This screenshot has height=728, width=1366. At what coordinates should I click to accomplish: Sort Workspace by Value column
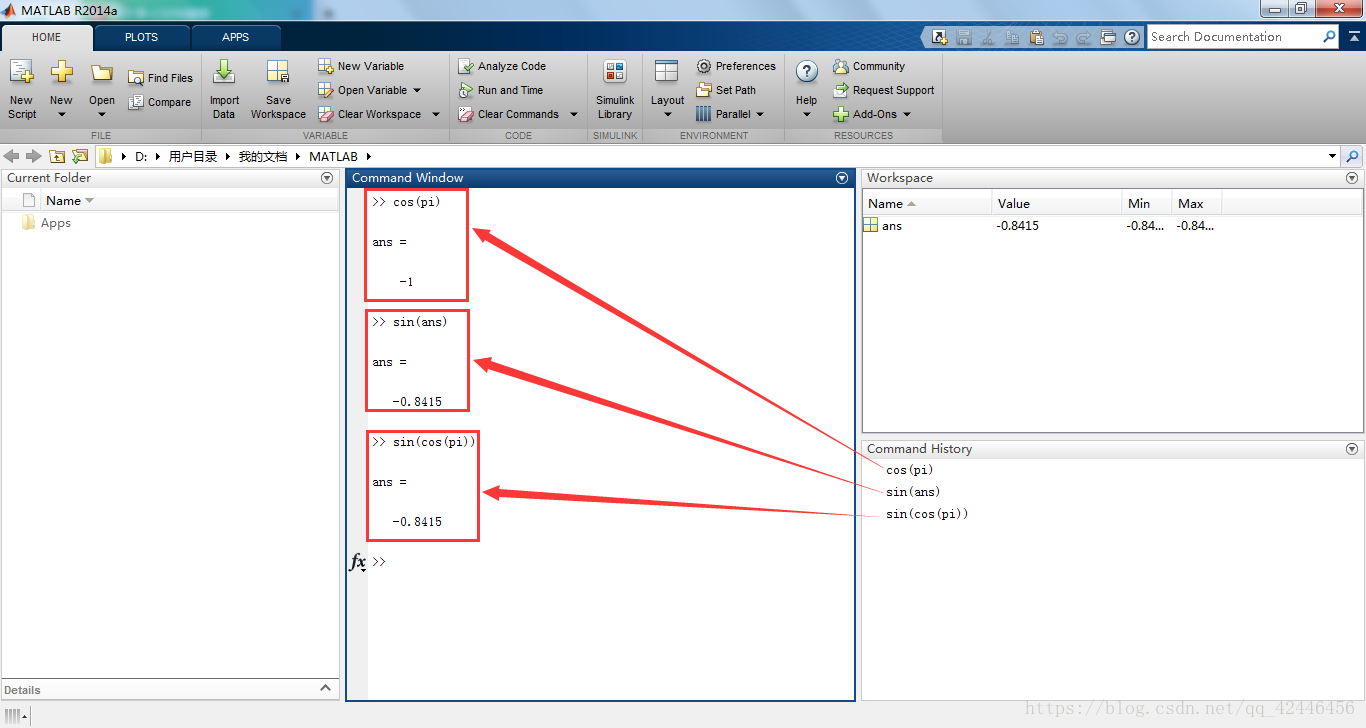point(1057,203)
